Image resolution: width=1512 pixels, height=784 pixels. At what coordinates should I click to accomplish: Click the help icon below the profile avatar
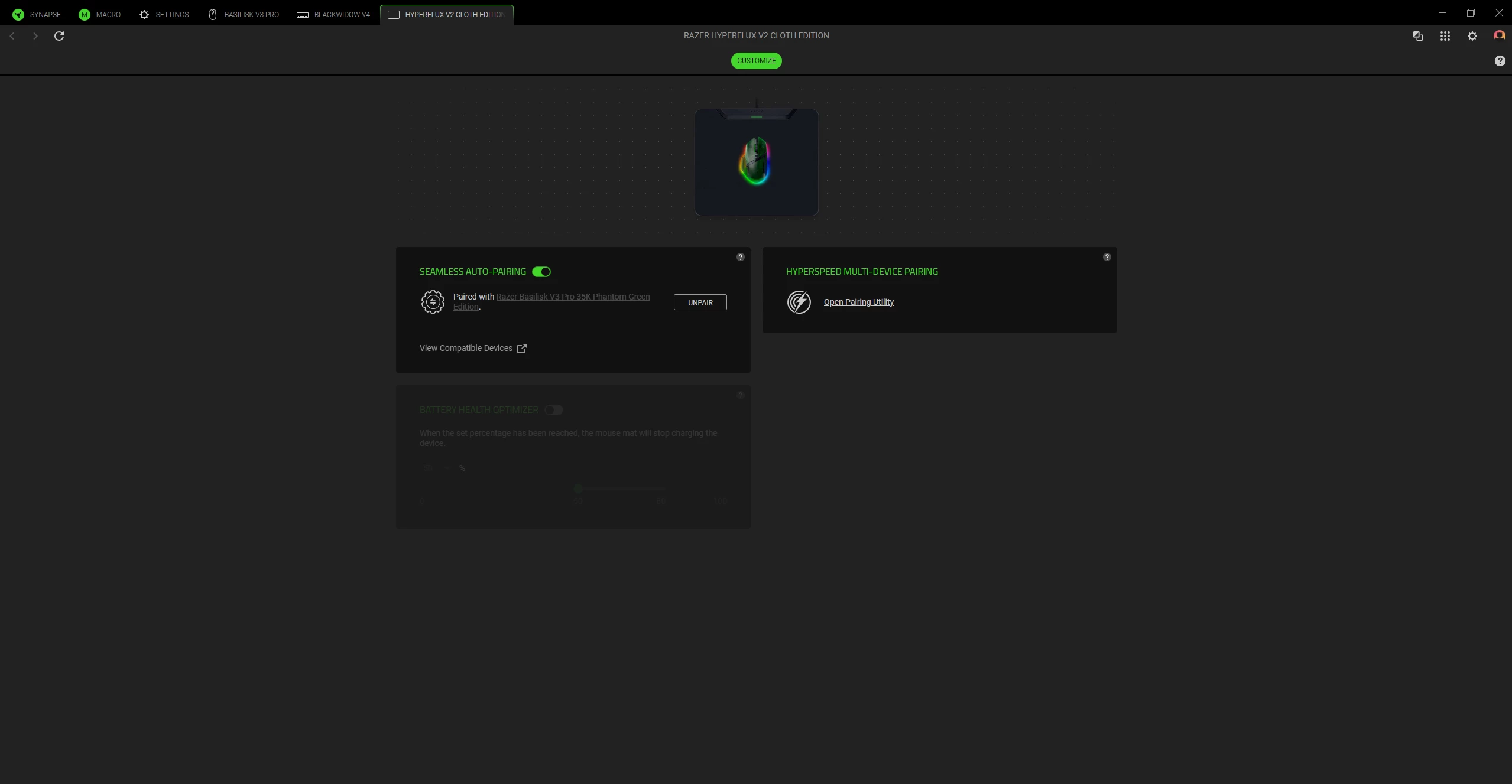1500,61
